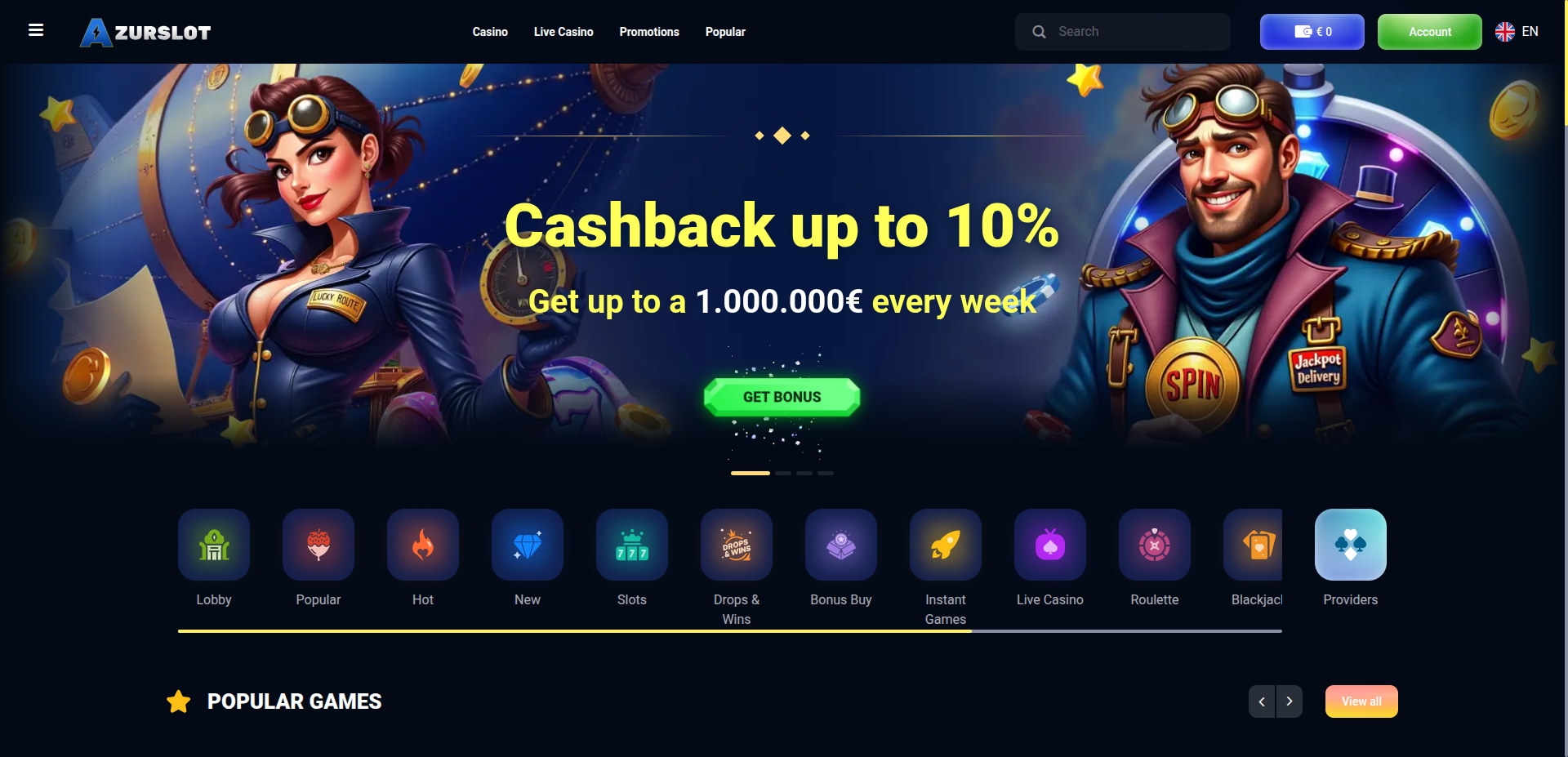Select the Hot flame category icon
This screenshot has width=1568, height=757.
[x=423, y=545]
